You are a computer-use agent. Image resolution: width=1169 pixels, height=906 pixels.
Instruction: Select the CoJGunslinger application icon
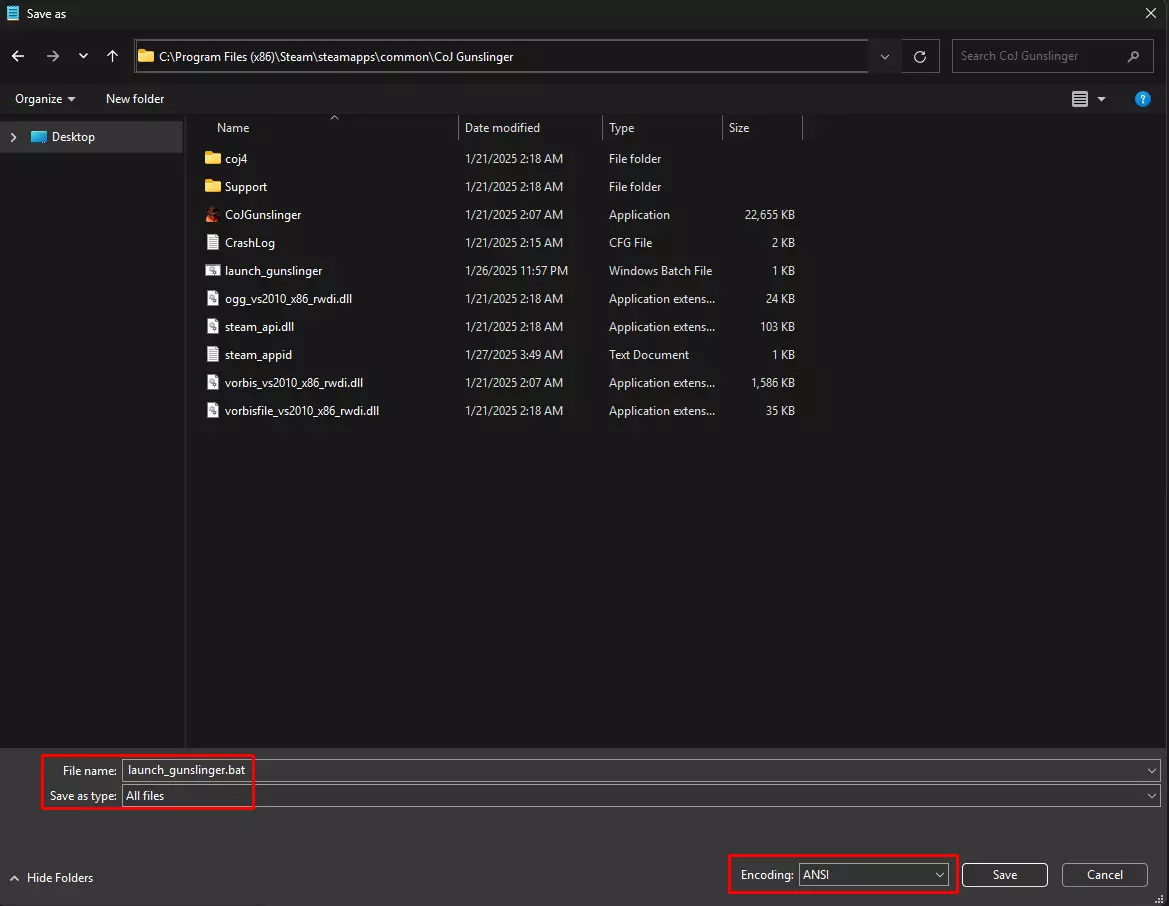click(x=212, y=215)
